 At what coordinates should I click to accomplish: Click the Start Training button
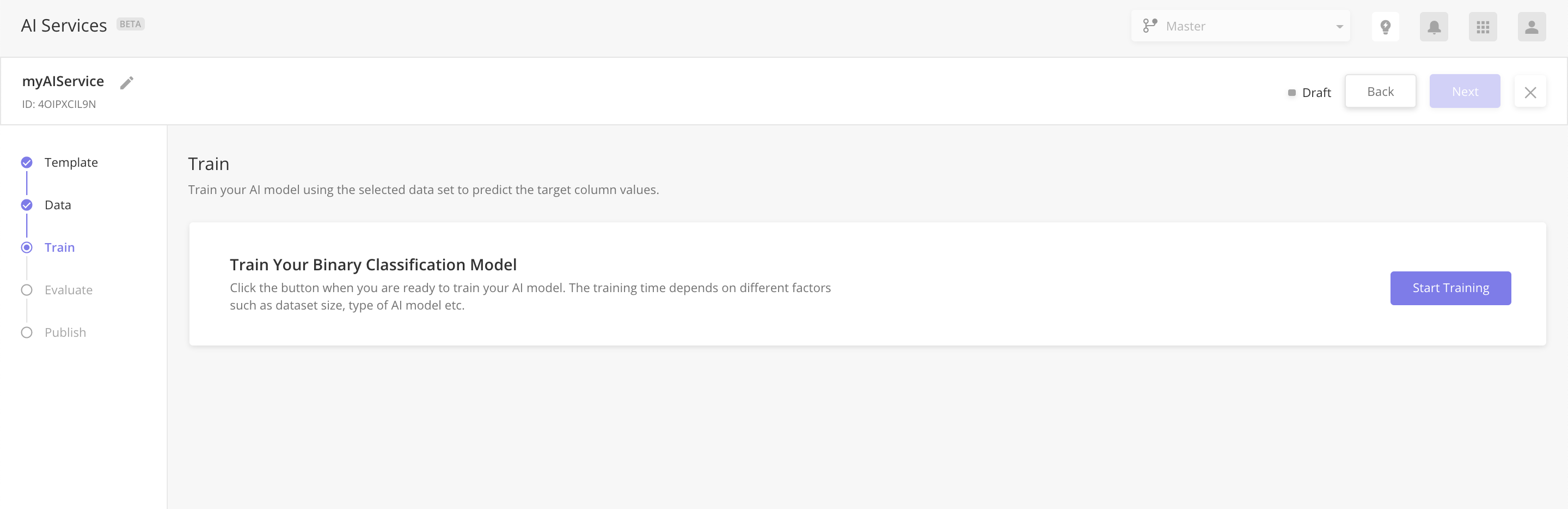tap(1450, 288)
